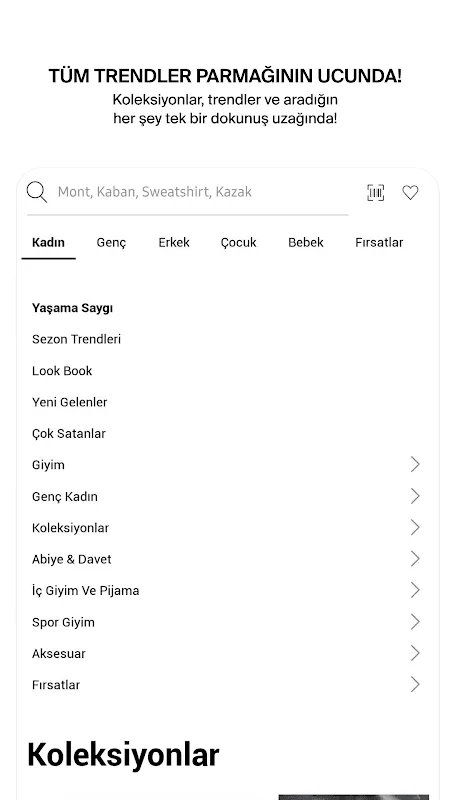450x800 pixels.
Task: Open favorites with the heart icon
Action: (x=410, y=192)
